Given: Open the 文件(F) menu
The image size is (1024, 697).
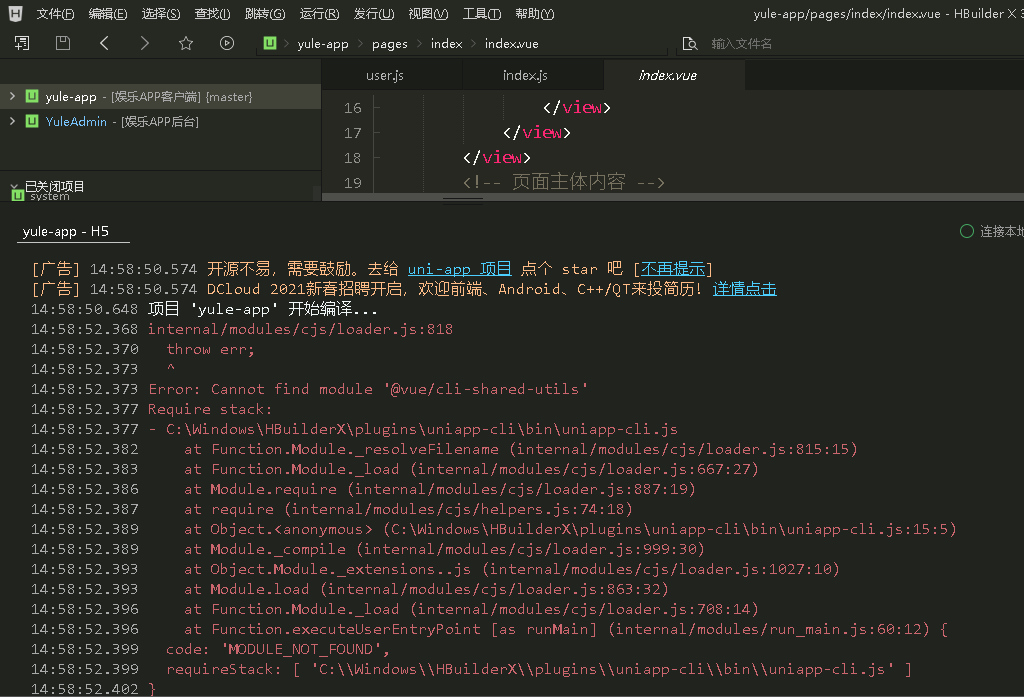Looking at the screenshot, I should coord(55,14).
